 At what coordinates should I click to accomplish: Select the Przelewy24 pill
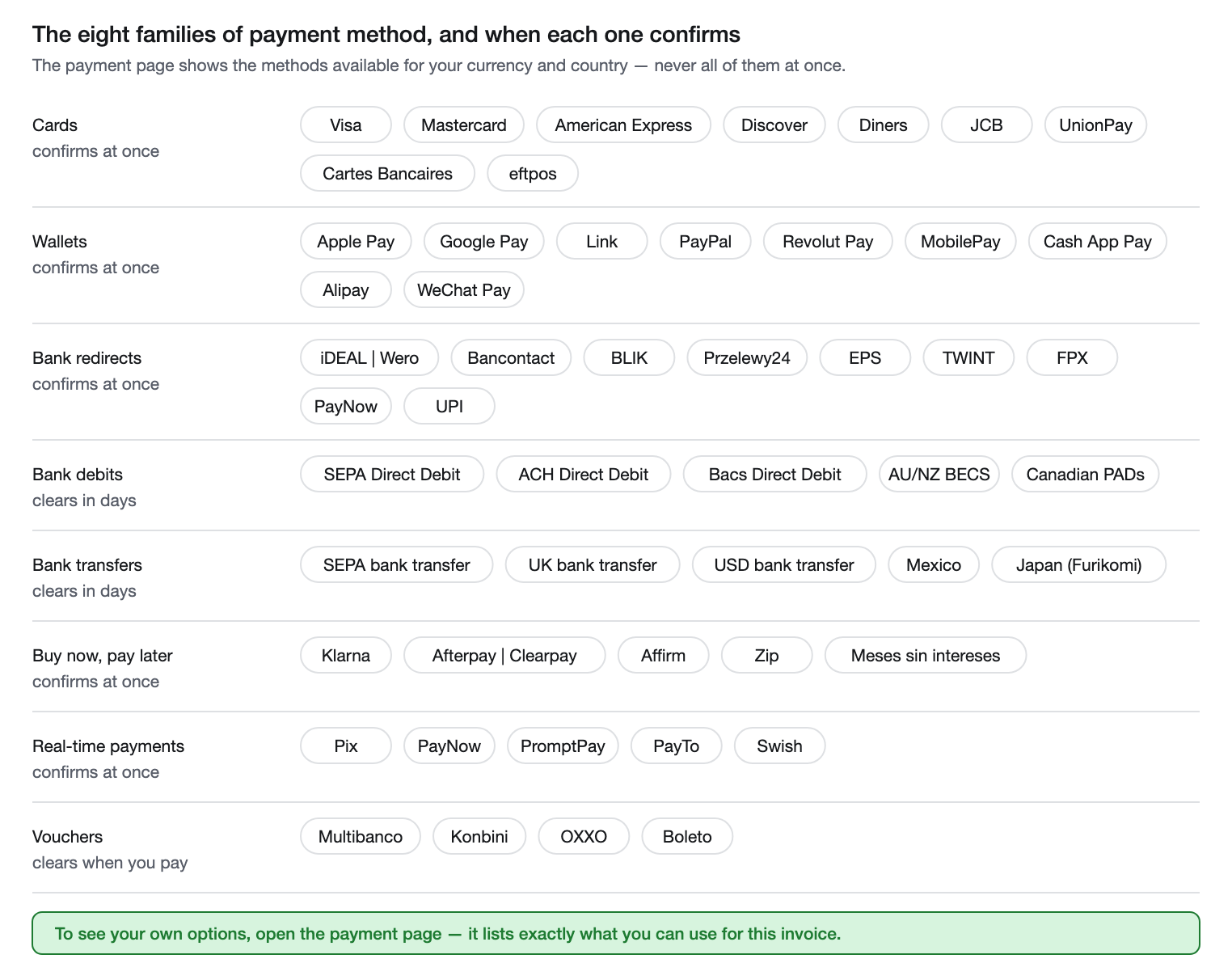click(747, 357)
